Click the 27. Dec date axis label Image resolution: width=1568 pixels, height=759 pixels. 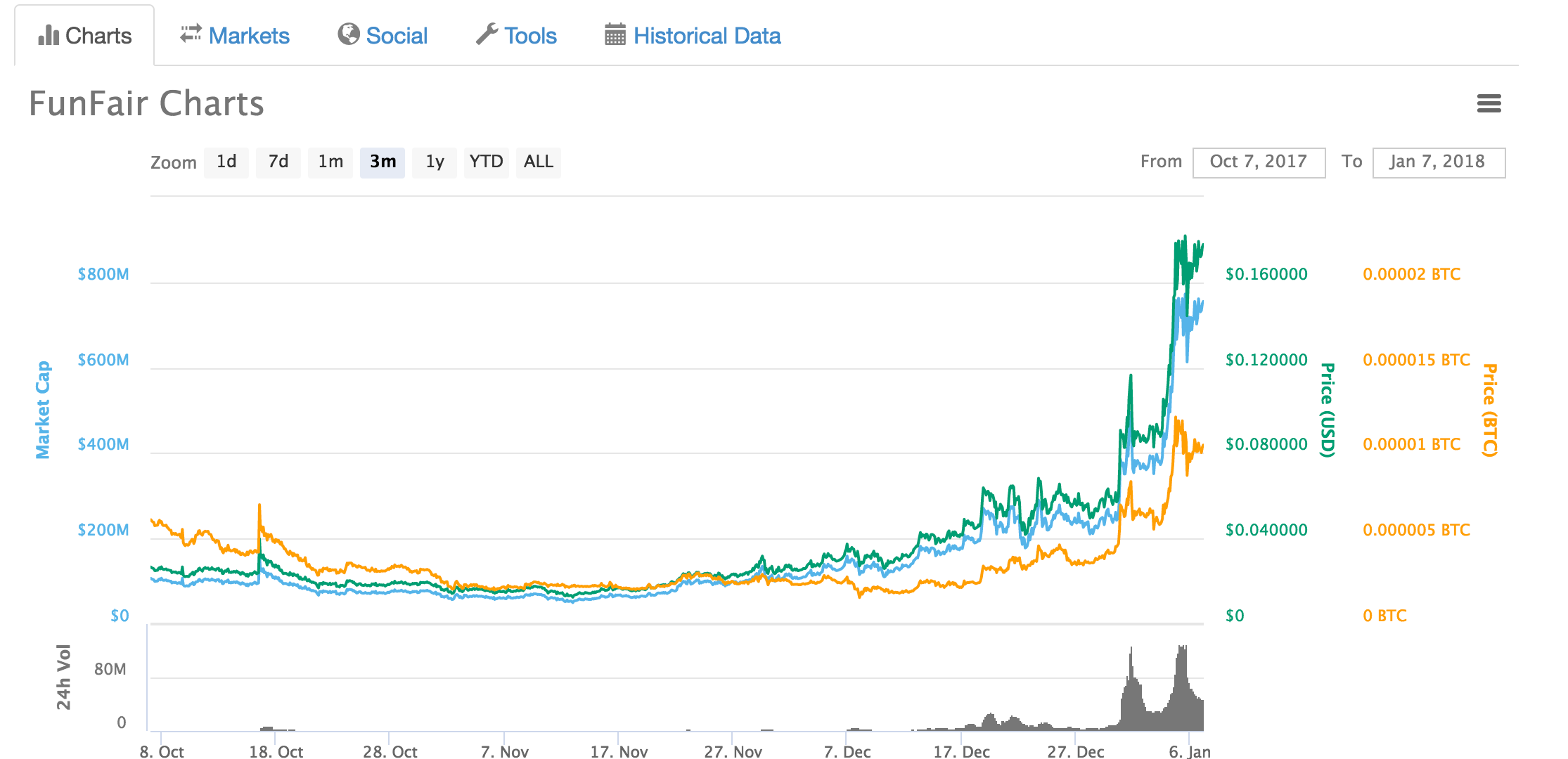[x=1075, y=751]
